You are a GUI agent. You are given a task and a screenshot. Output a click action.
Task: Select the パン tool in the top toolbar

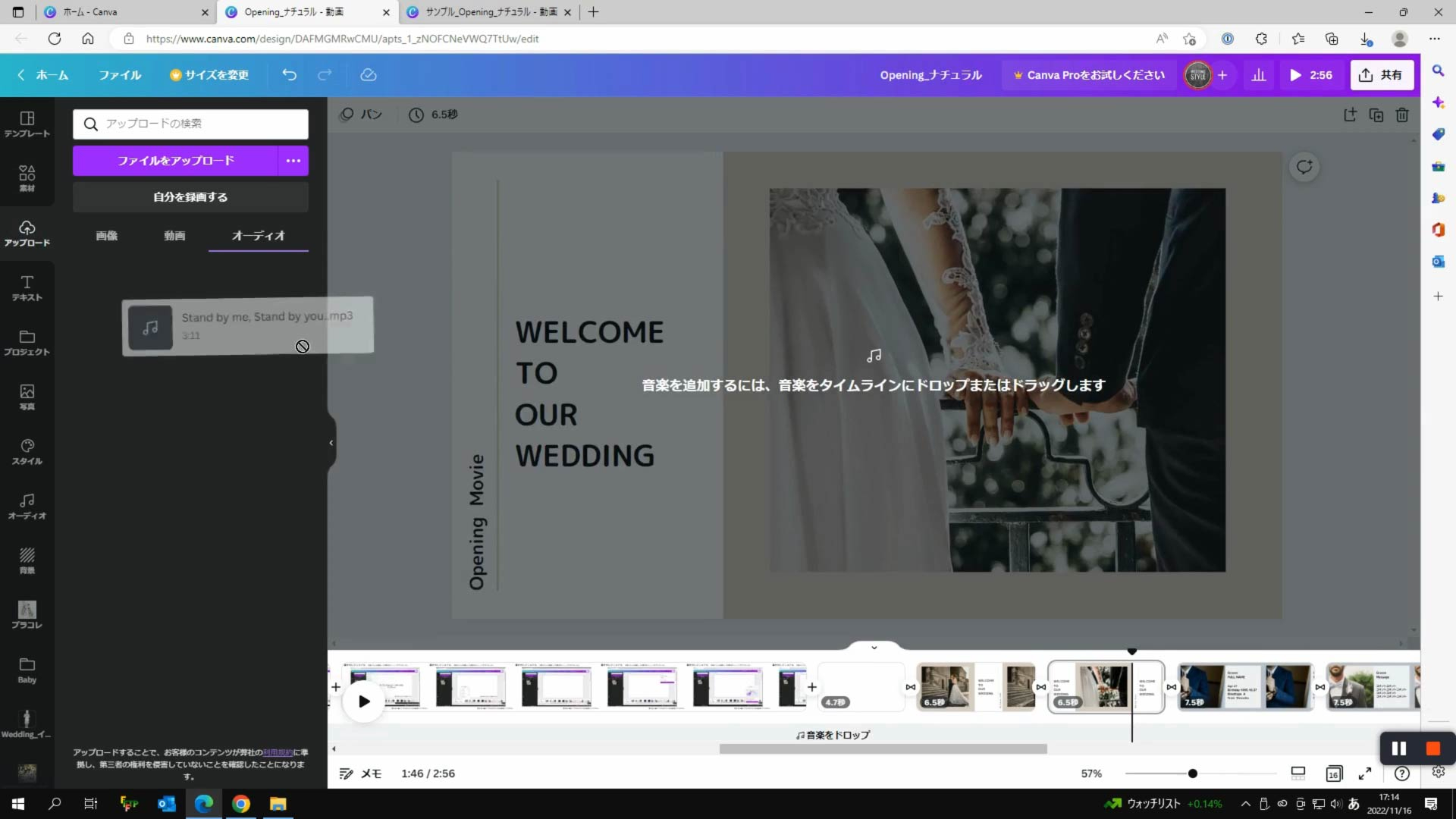coord(361,114)
